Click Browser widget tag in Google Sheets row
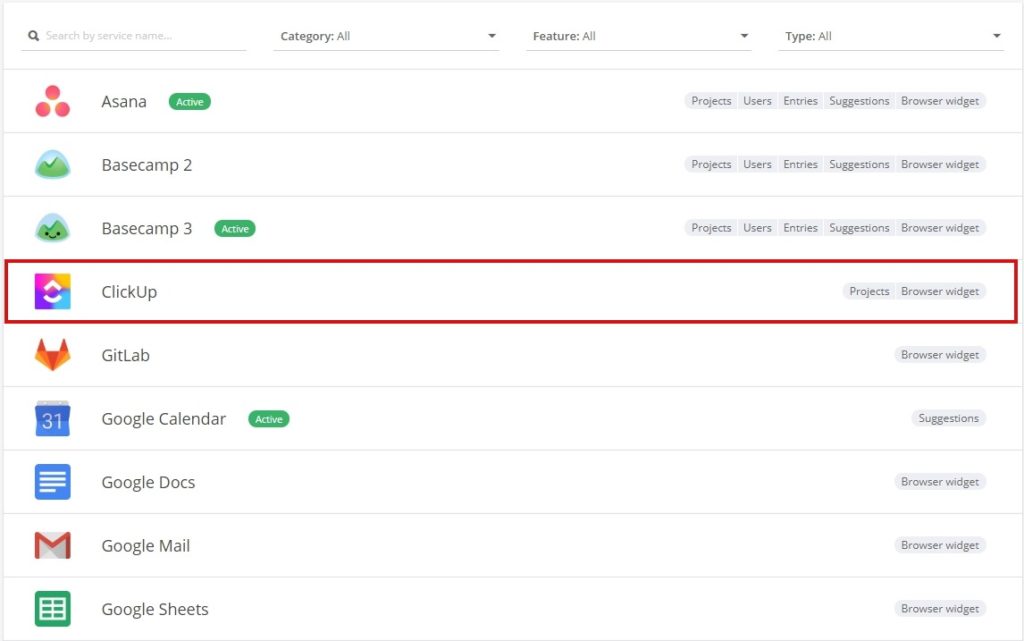This screenshot has height=641, width=1024. (x=940, y=608)
